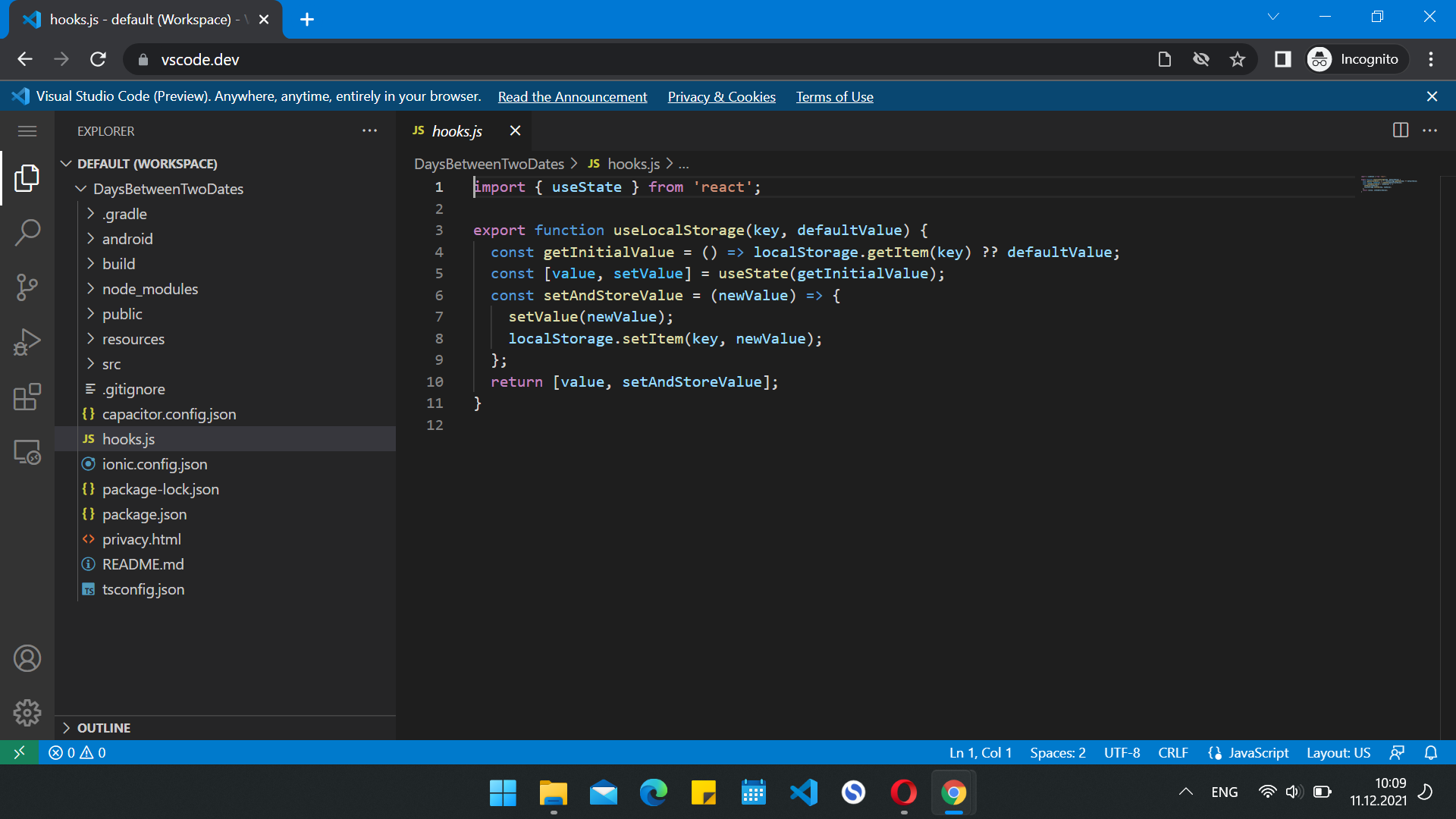This screenshot has height=819, width=1456.
Task: Expand the OUTLINE section
Action: pyautogui.click(x=104, y=728)
